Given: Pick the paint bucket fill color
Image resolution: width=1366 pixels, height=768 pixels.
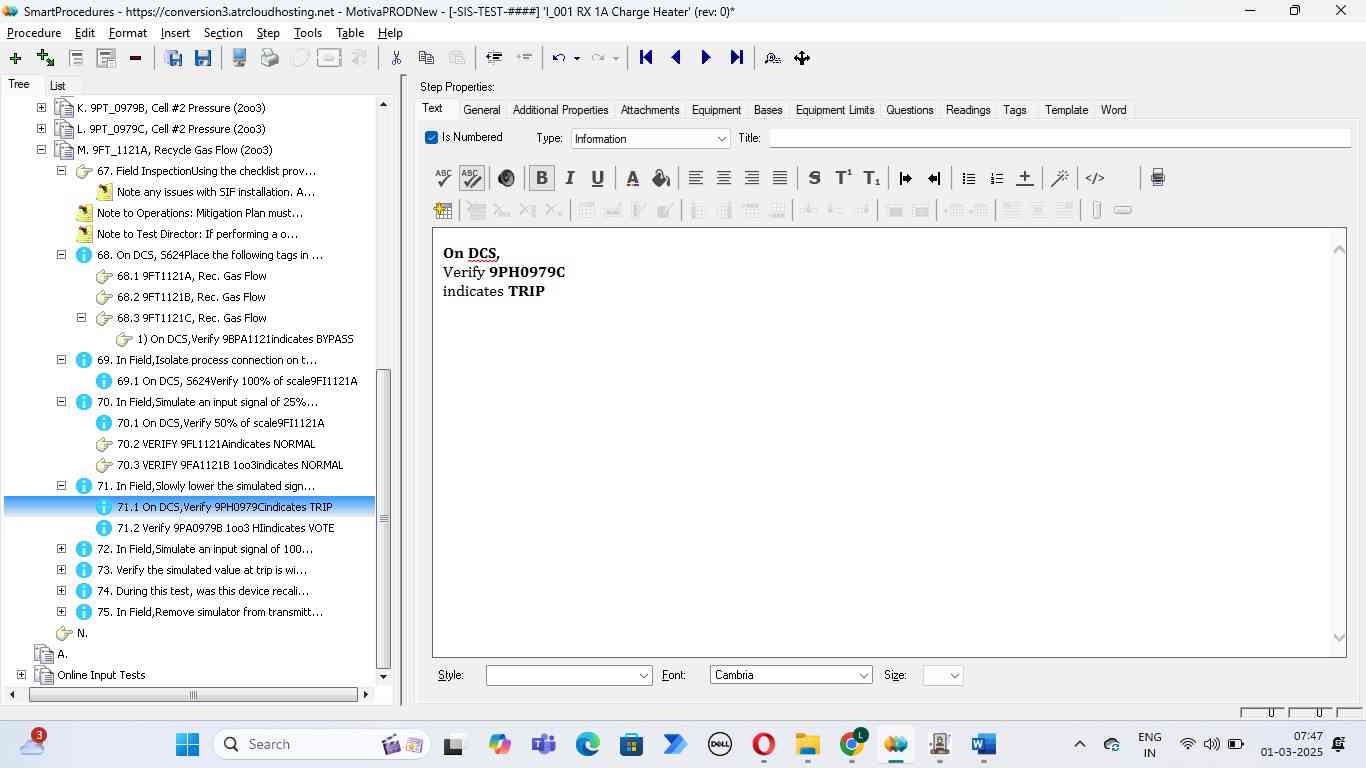Looking at the screenshot, I should pos(660,178).
